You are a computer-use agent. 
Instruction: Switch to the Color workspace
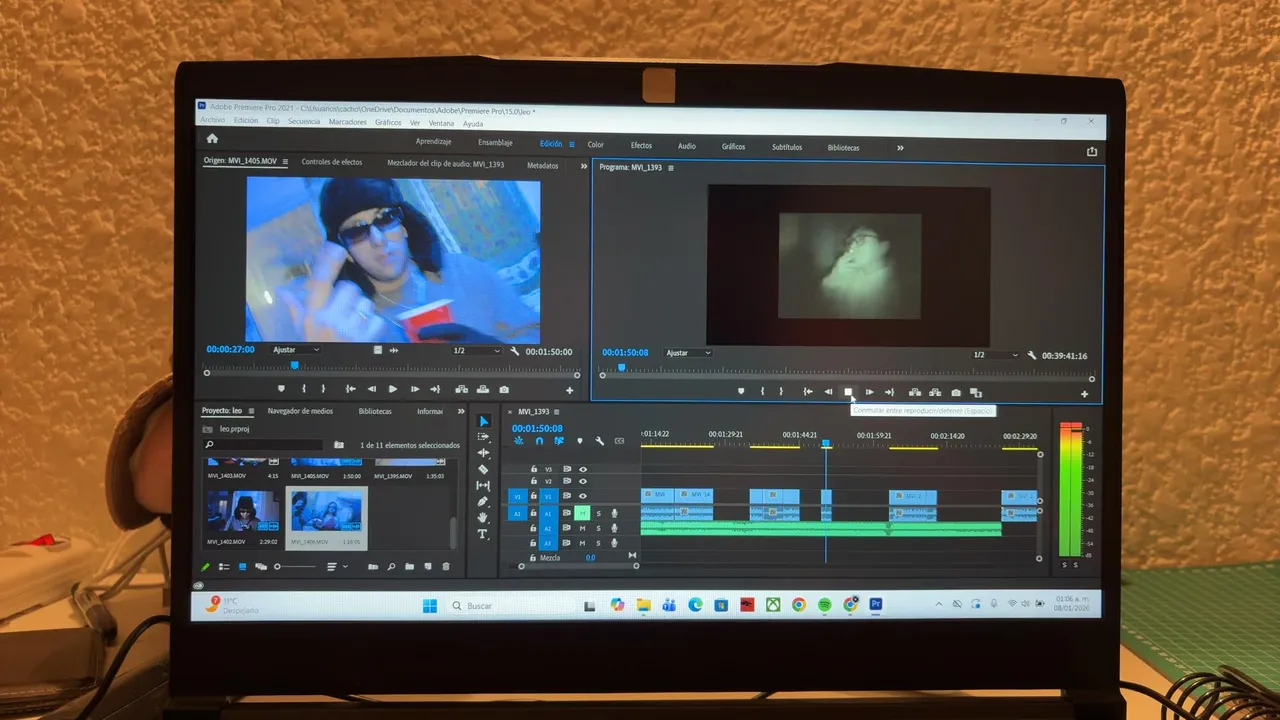click(x=596, y=145)
